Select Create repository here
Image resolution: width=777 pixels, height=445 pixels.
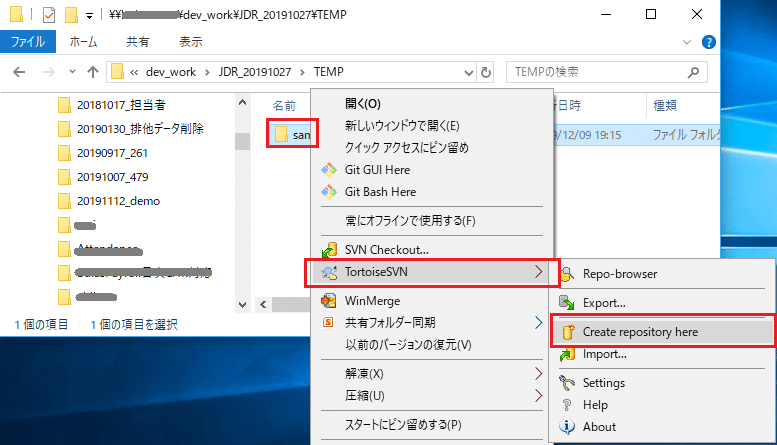pyautogui.click(x=663, y=332)
